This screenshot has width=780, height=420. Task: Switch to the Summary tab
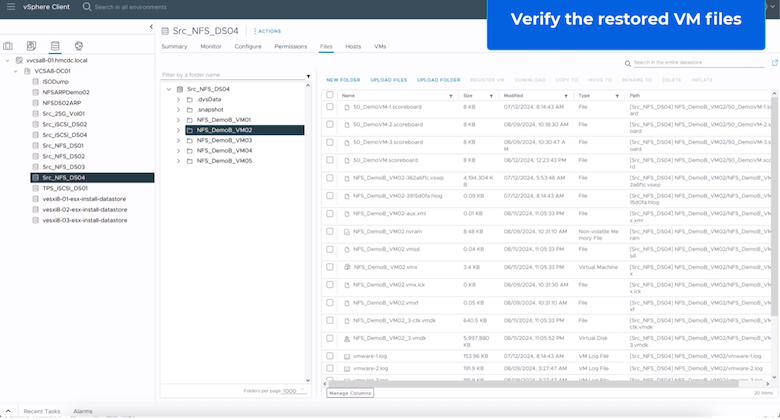pyautogui.click(x=174, y=47)
